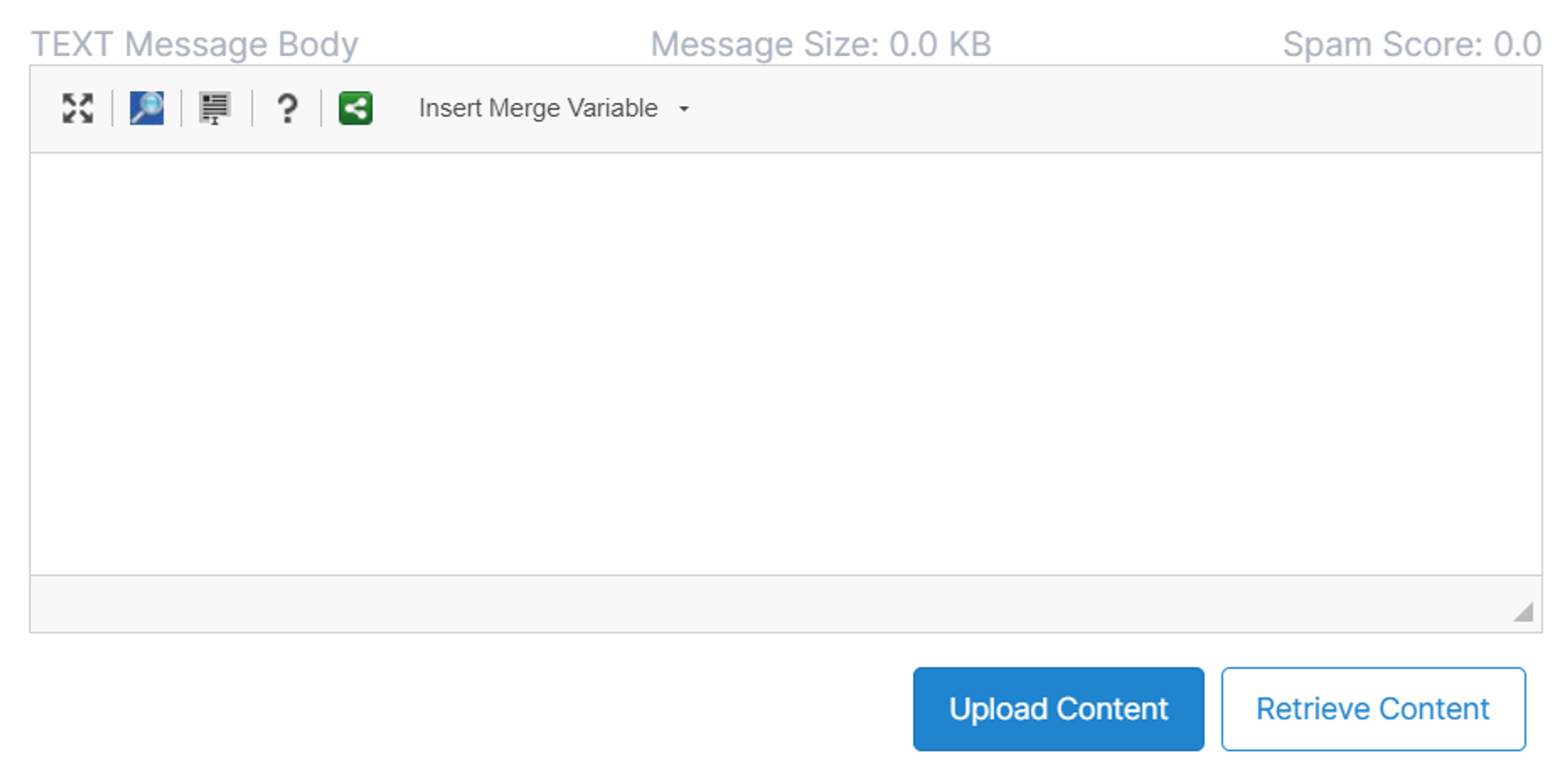1568x761 pixels.
Task: Maximize the editor with the fullscreen icon
Action: (x=78, y=108)
